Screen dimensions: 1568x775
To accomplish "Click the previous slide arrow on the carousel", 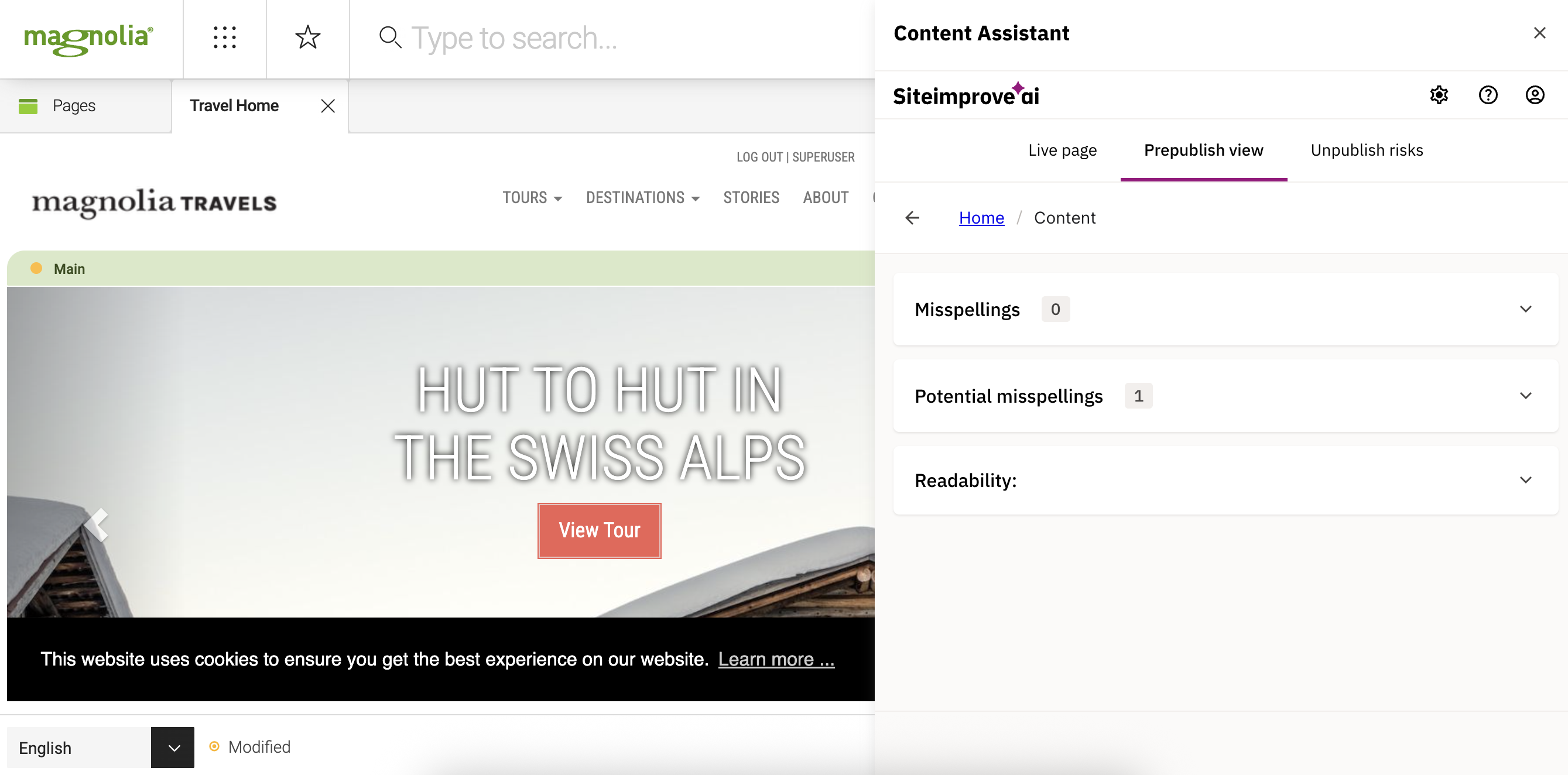I will pos(97,524).
